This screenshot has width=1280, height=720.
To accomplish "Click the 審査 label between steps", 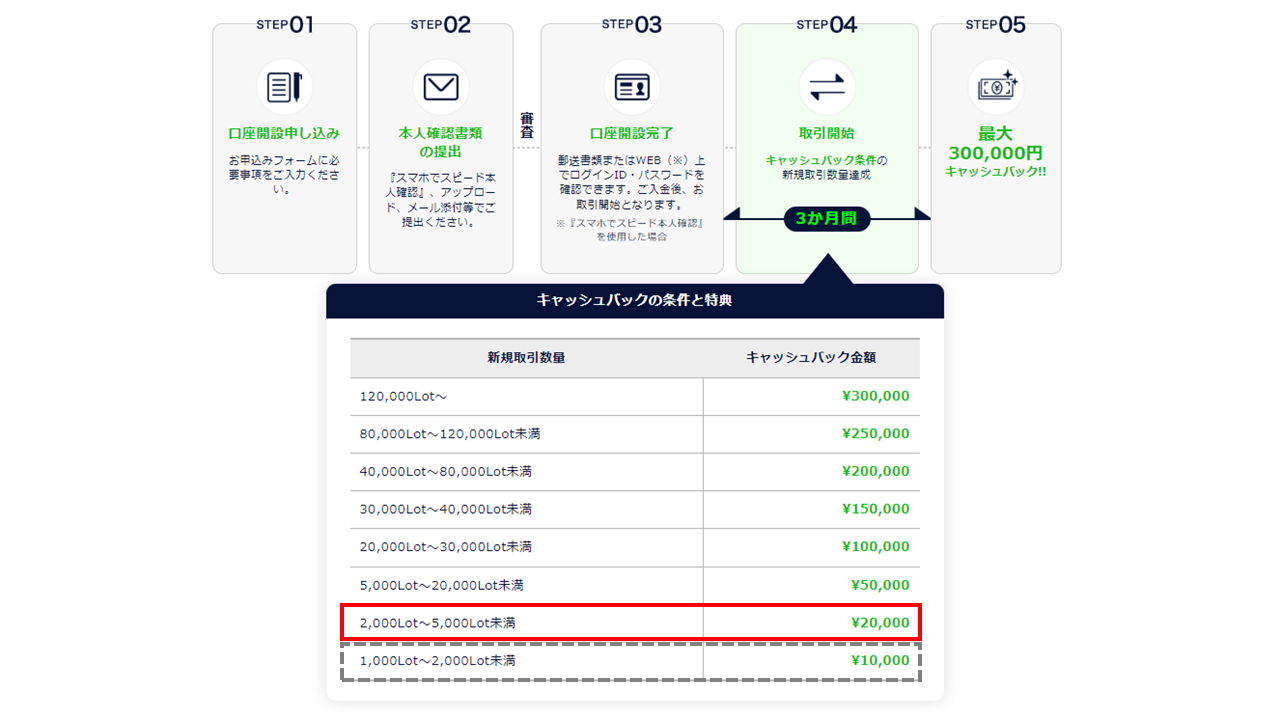I will point(527,126).
